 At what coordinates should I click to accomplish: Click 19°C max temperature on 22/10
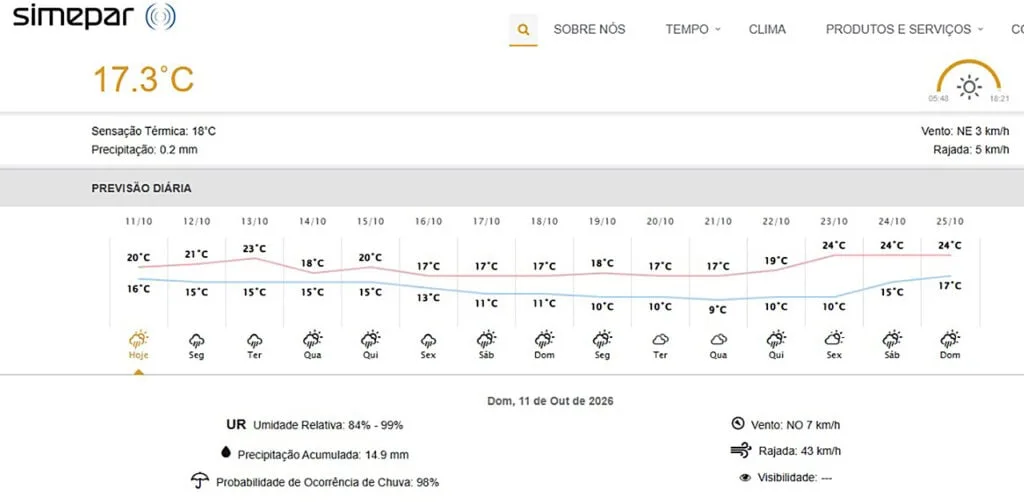click(x=776, y=260)
